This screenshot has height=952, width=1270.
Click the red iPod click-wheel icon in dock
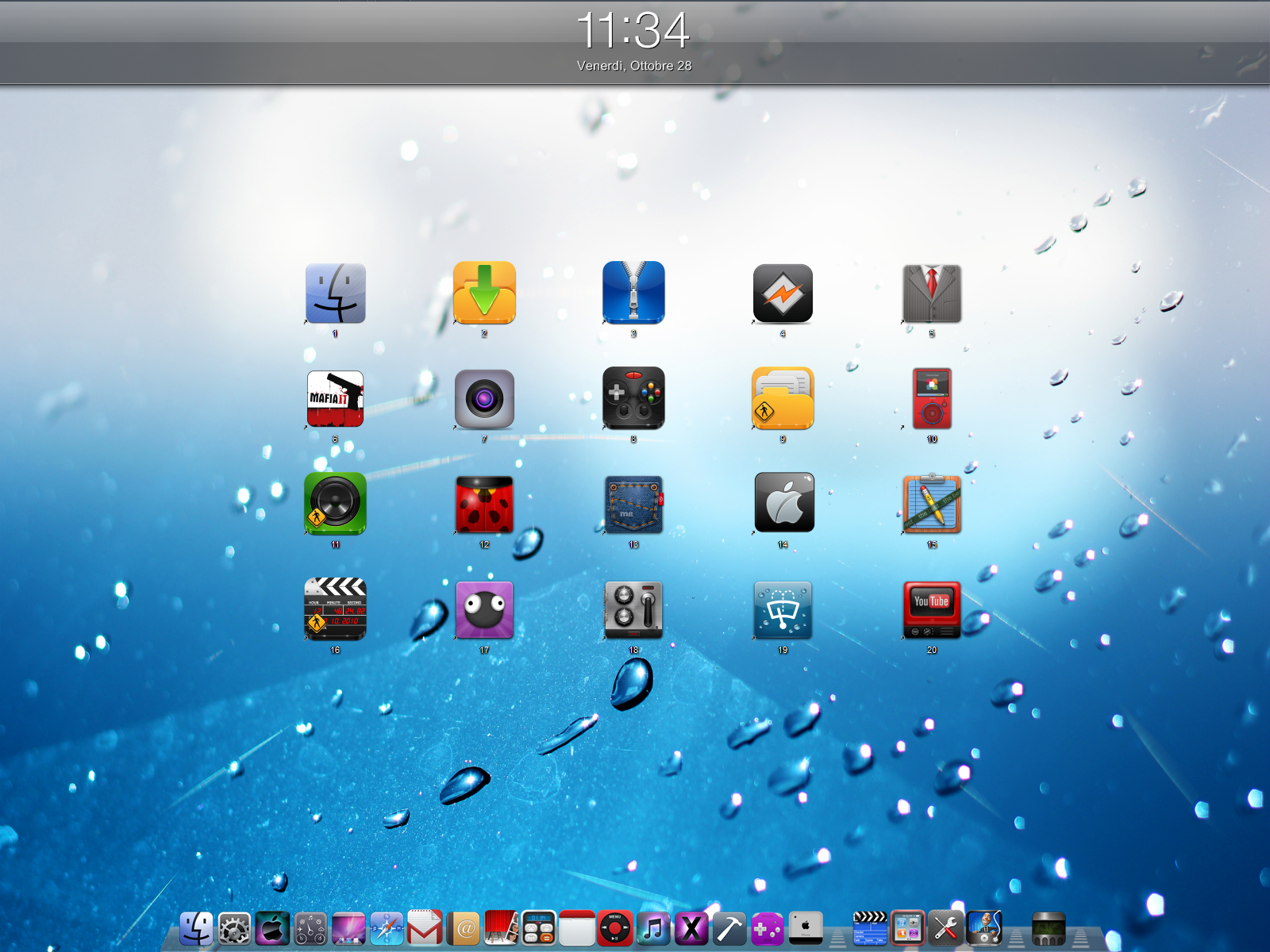[615, 928]
